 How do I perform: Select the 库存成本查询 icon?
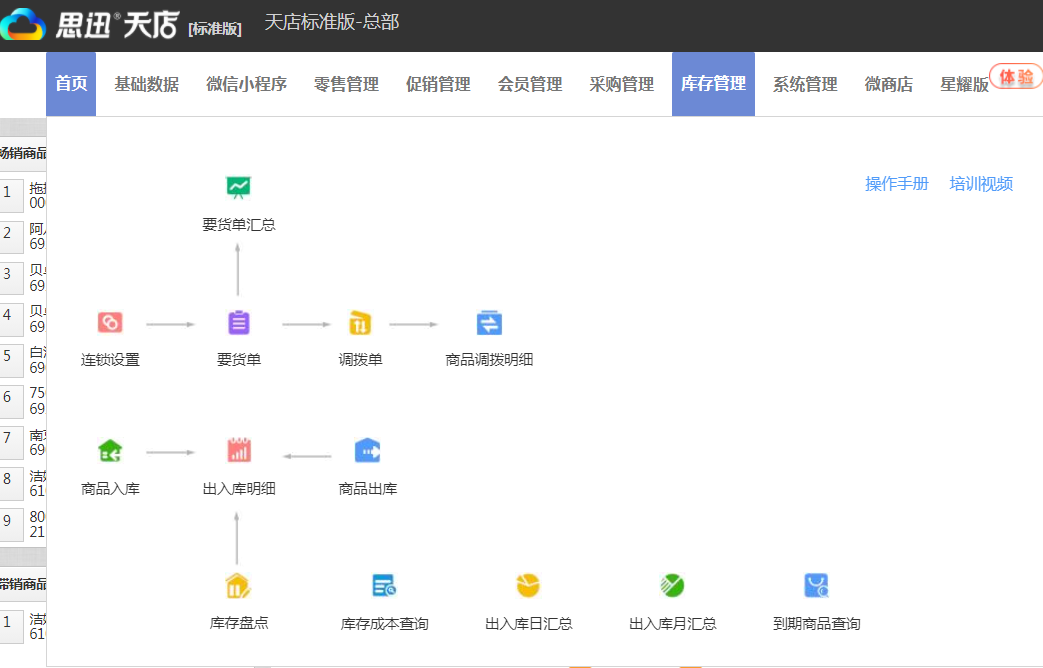point(383,585)
